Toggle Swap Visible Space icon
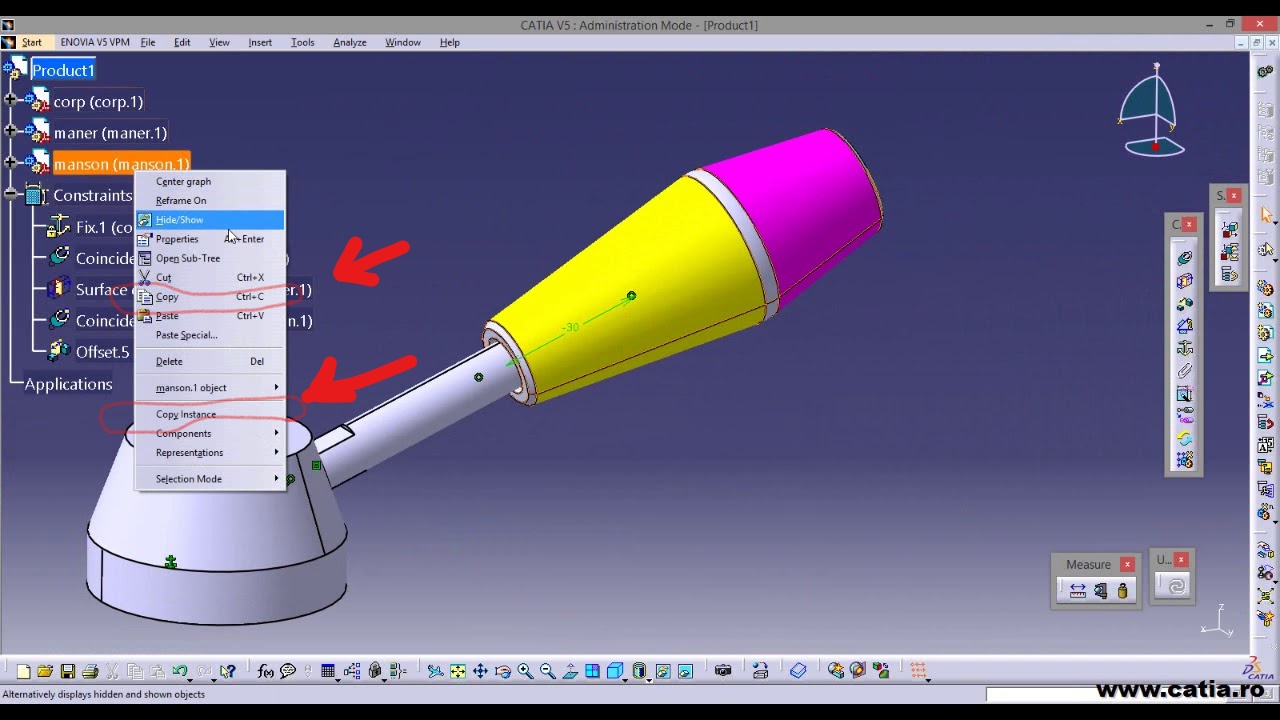Viewport: 1280px width, 720px height. point(685,671)
